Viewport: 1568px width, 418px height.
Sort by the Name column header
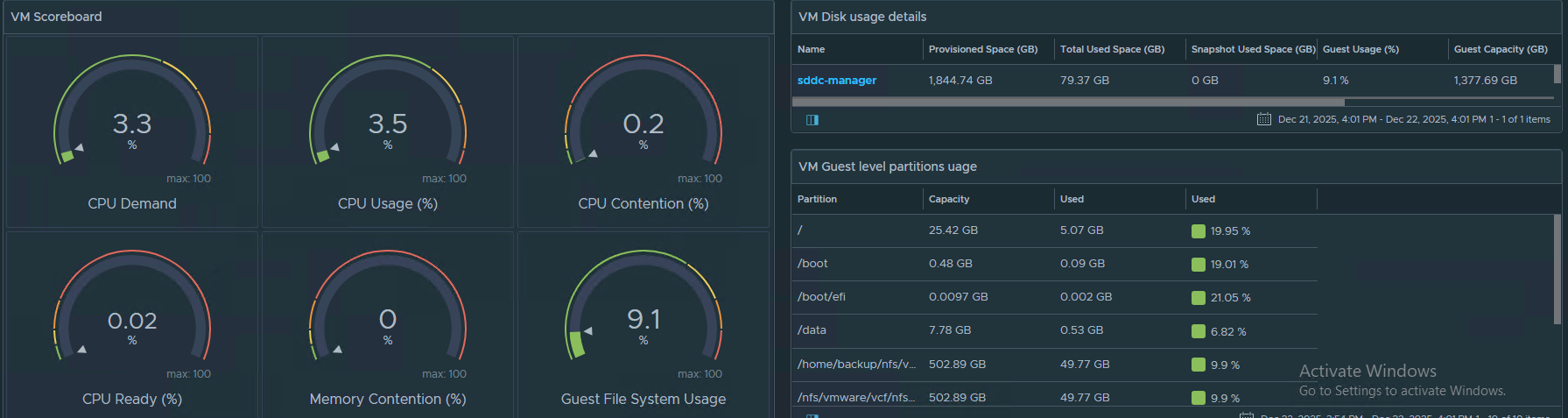point(811,49)
